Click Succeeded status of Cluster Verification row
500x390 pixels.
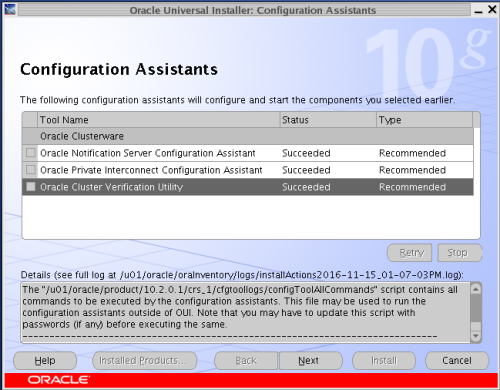pos(306,187)
